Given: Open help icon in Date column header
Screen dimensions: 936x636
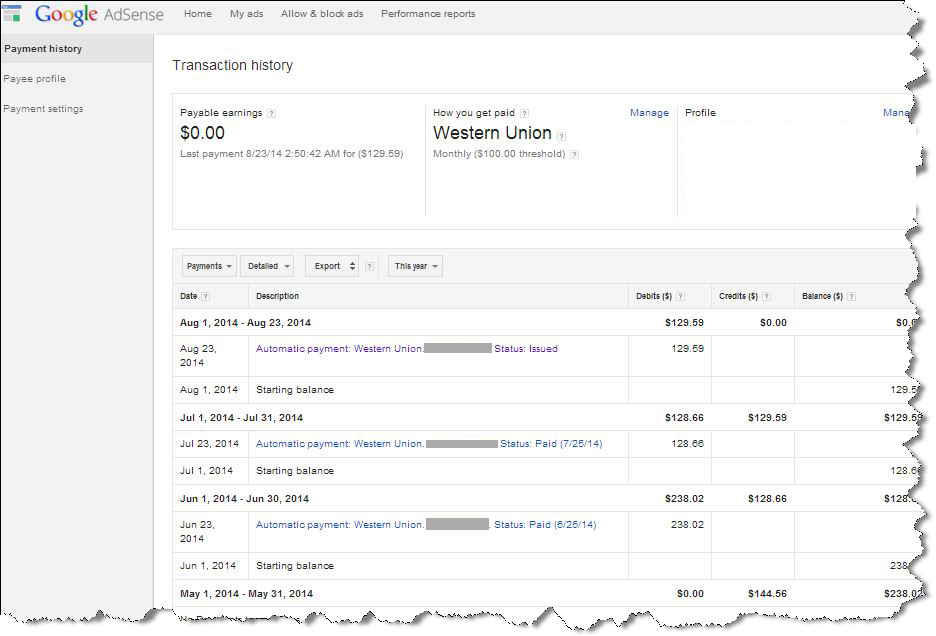Looking at the screenshot, I should 205,296.
